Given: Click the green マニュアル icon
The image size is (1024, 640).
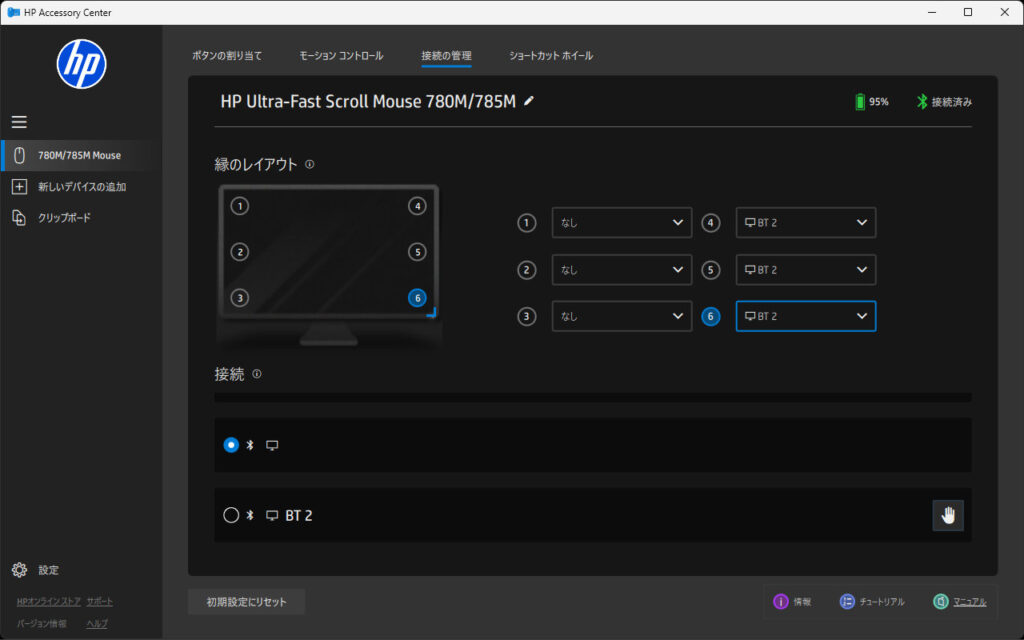Looking at the screenshot, I should [x=940, y=601].
